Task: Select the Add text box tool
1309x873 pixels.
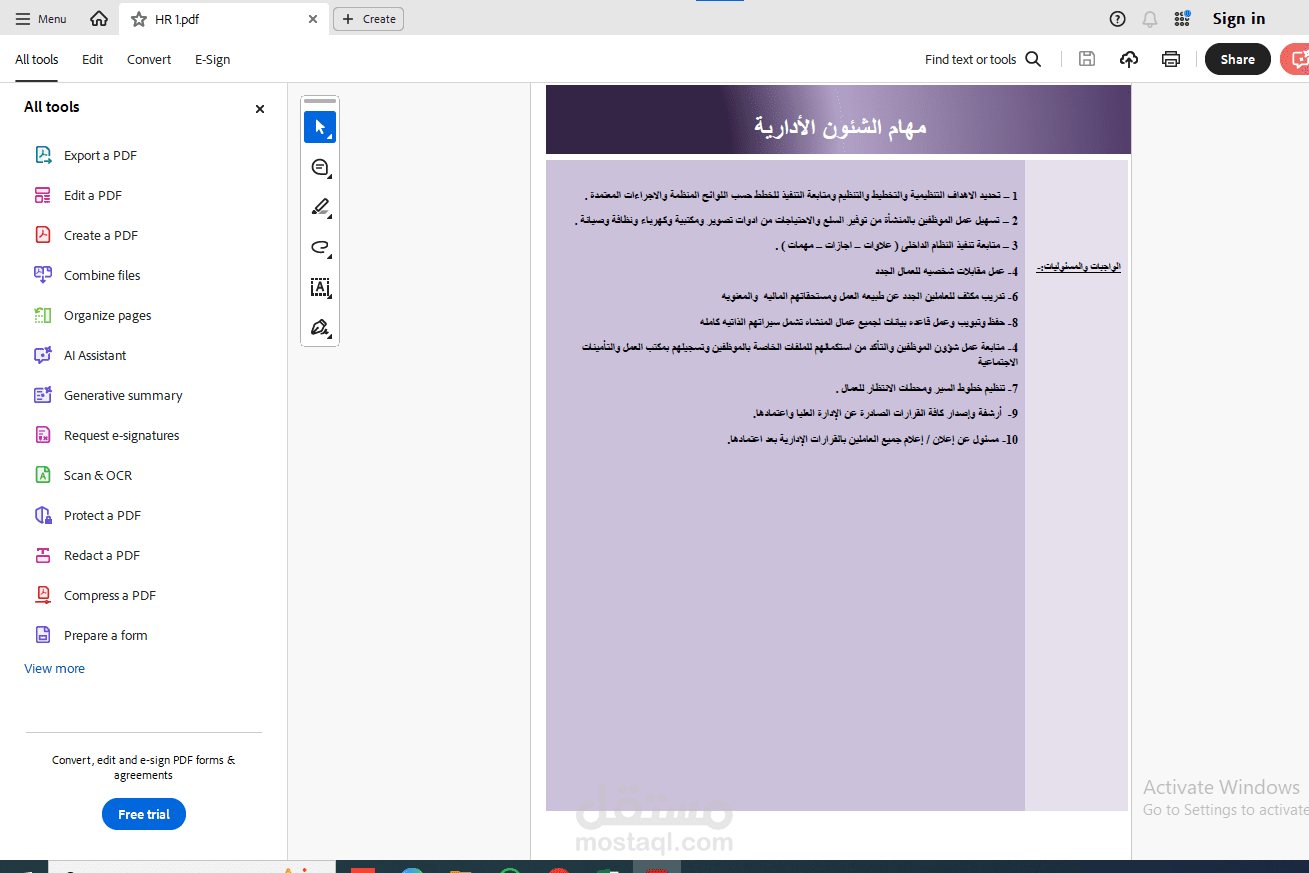Action: (318, 287)
